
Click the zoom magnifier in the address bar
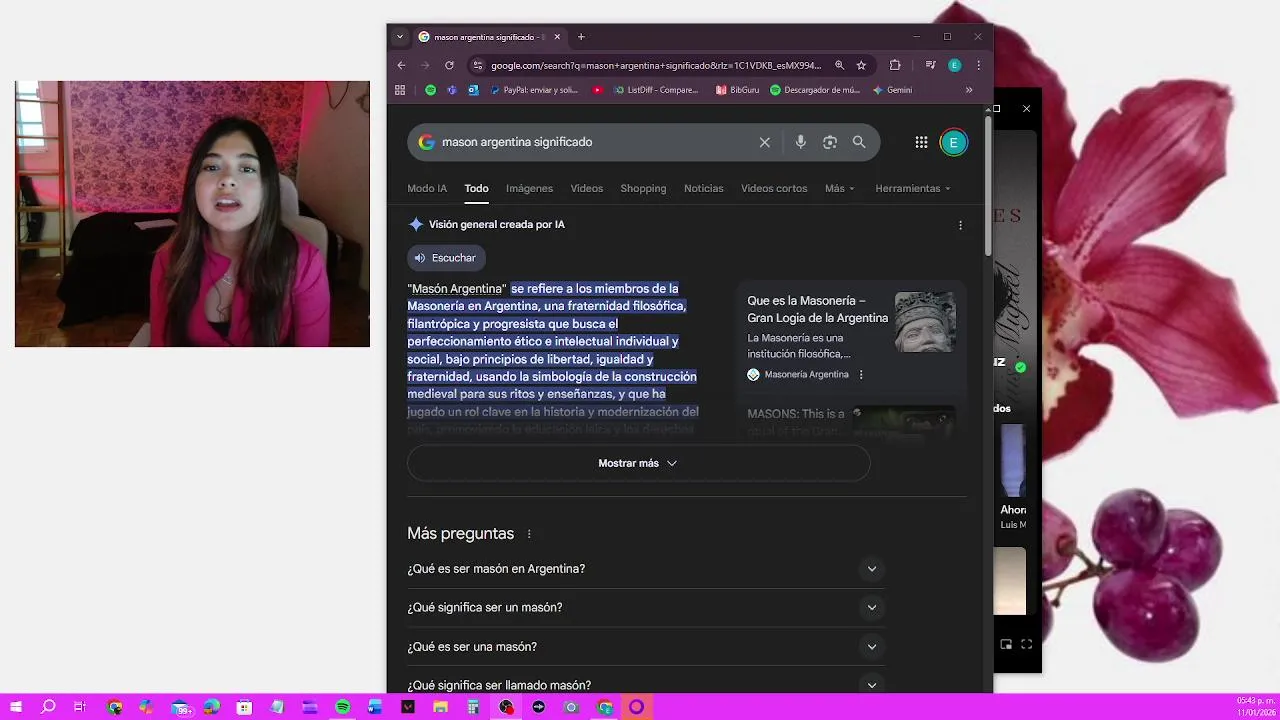click(839, 65)
